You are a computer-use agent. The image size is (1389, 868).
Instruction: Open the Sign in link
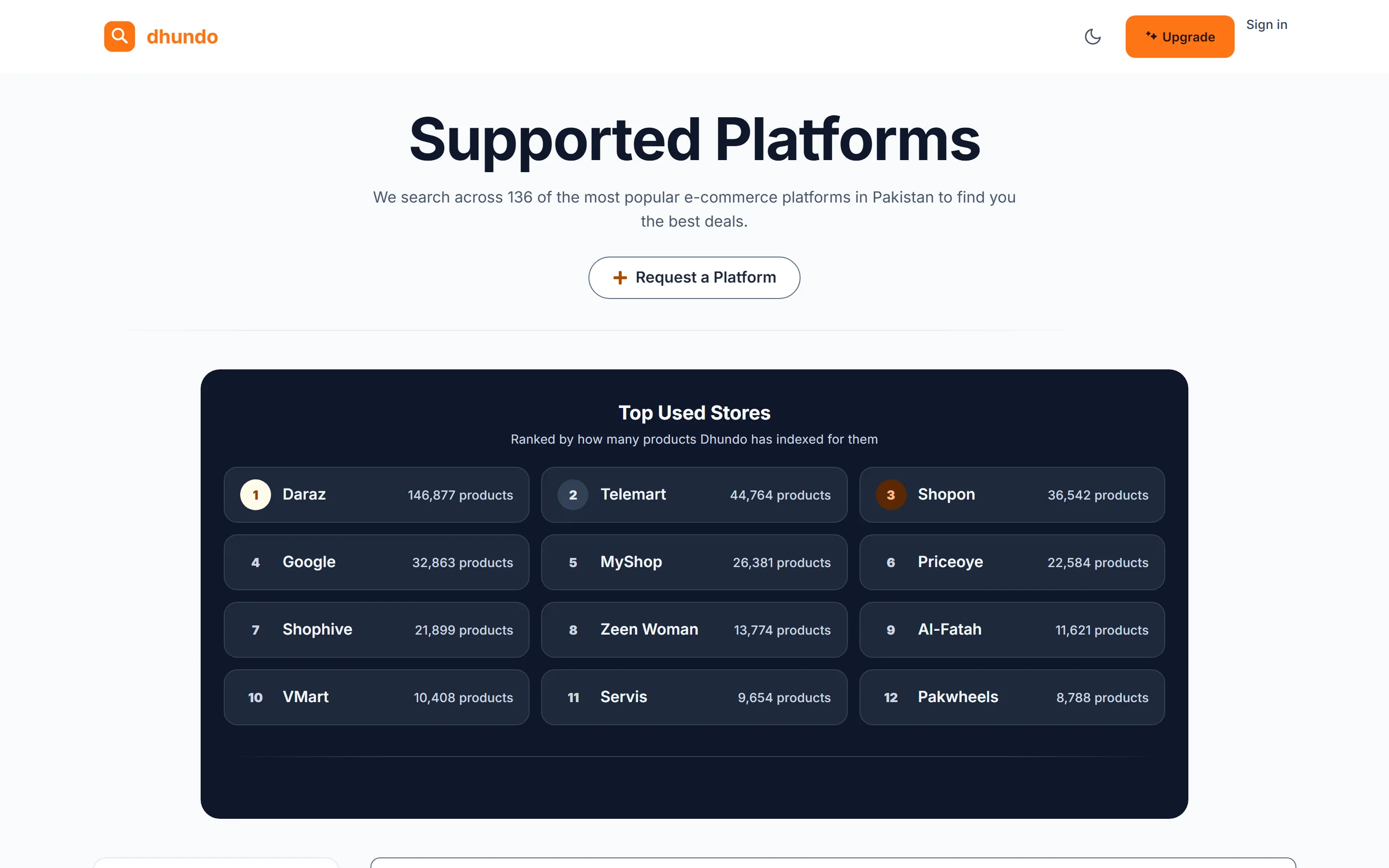(x=1266, y=25)
